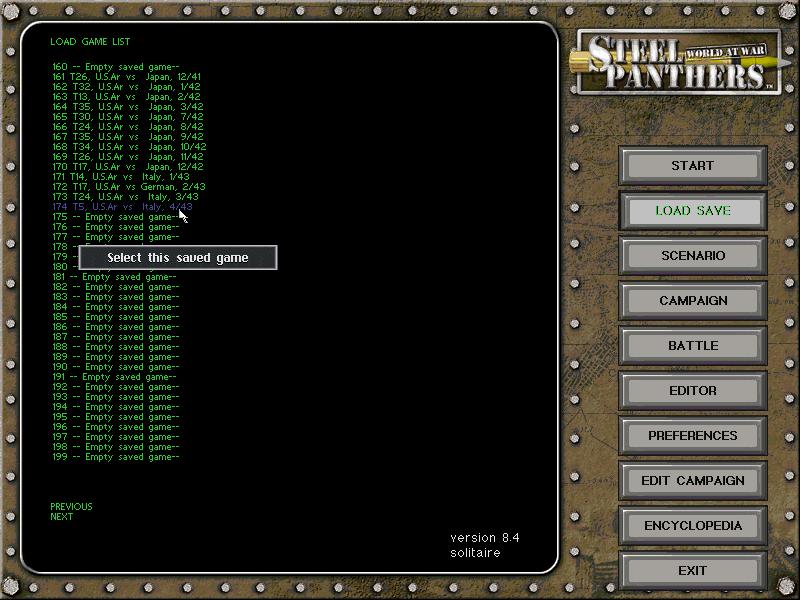Select empty save slot 195
This screenshot has width=800, height=600.
pos(116,417)
